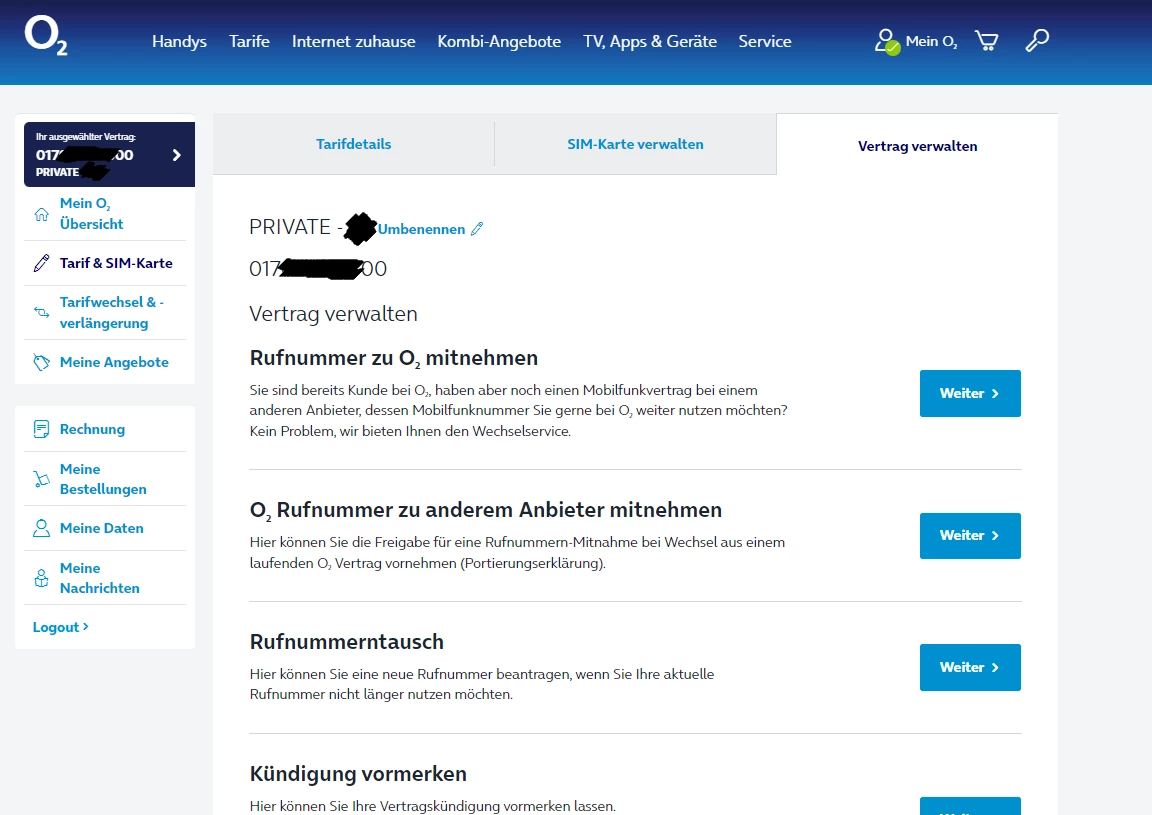The width and height of the screenshot is (1152, 815).
Task: Click Weiter for Rufnummer zu anderem Anbieter
Action: [970, 536]
